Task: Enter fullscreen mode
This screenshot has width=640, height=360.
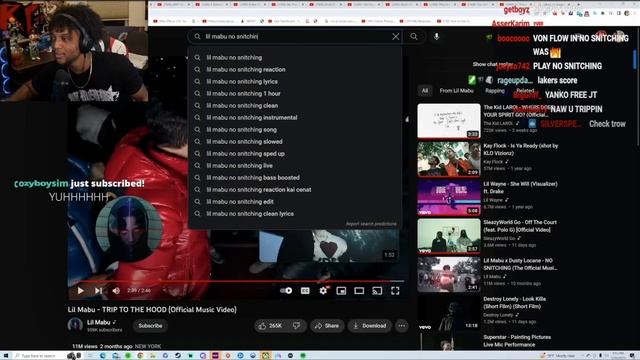Action: [x=395, y=291]
